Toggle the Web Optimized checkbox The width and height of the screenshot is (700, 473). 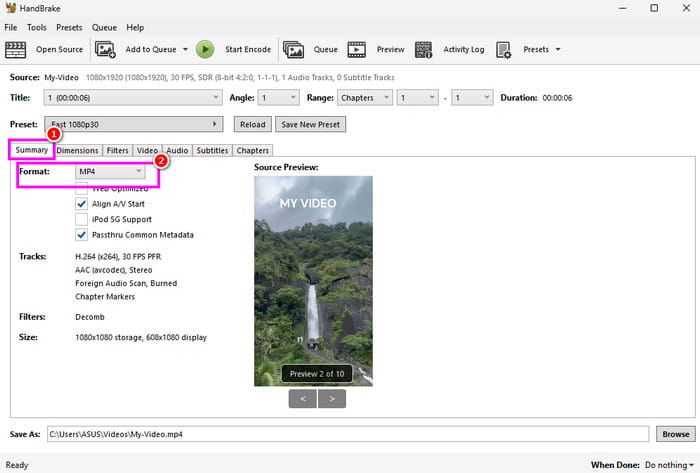point(81,189)
